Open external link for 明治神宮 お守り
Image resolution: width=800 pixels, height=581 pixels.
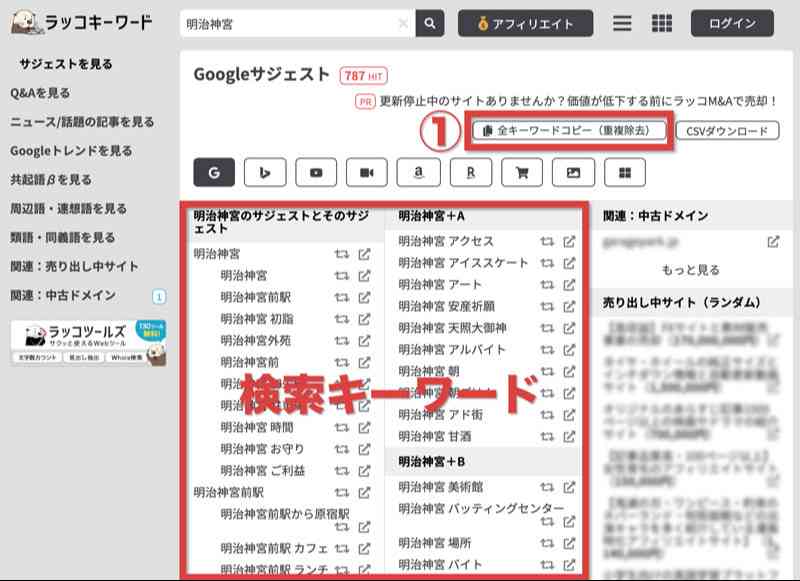pos(364,449)
